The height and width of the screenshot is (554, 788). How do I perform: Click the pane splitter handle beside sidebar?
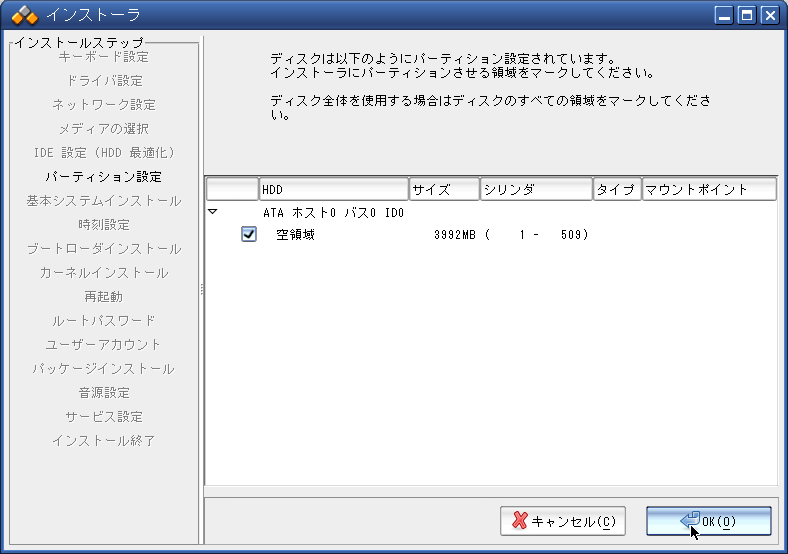[x=201, y=290]
